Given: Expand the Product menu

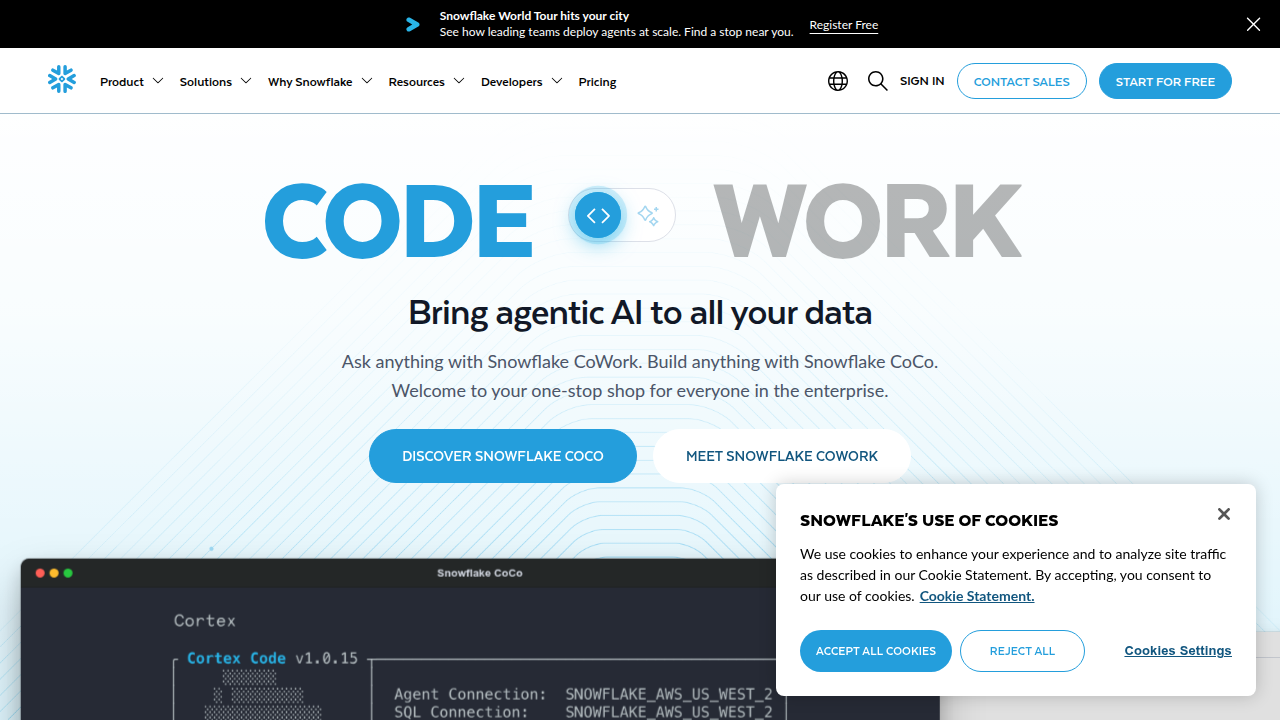Looking at the screenshot, I should [x=131, y=82].
